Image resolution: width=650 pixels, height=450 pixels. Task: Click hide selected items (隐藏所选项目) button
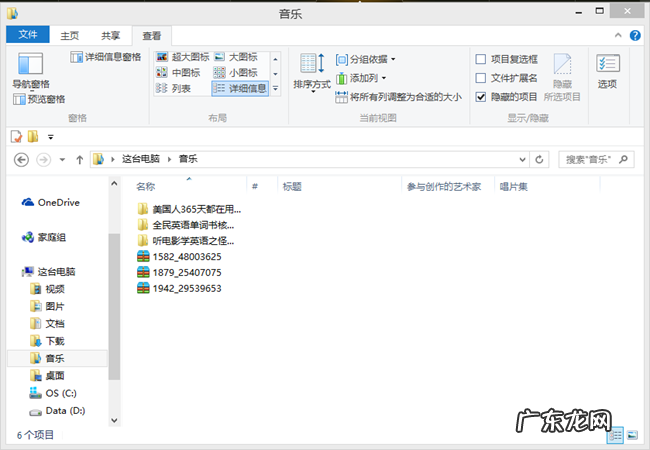[x=562, y=77]
